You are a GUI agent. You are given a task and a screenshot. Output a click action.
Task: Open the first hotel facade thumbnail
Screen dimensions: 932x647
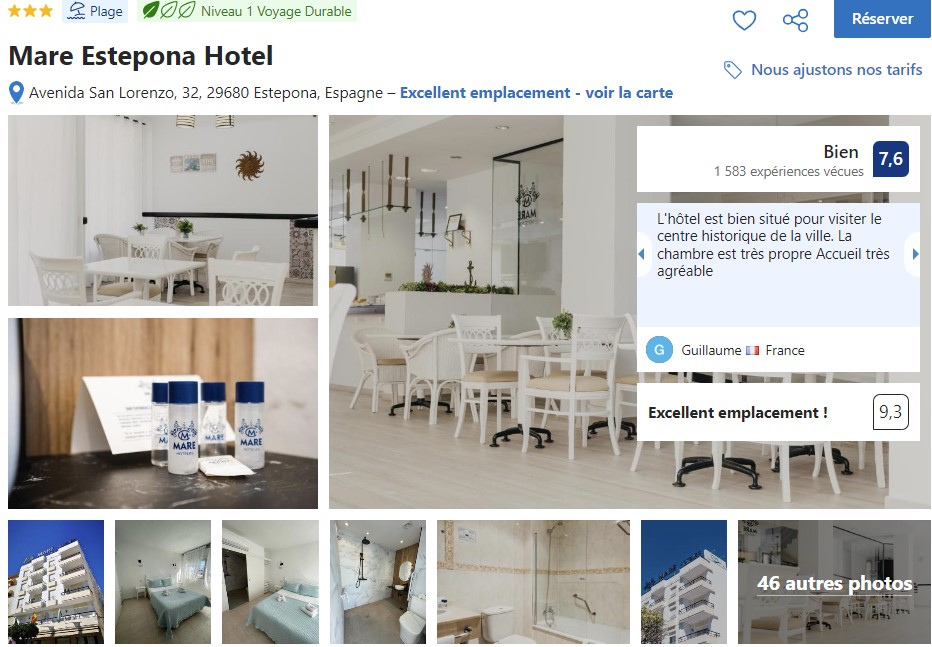(56, 582)
